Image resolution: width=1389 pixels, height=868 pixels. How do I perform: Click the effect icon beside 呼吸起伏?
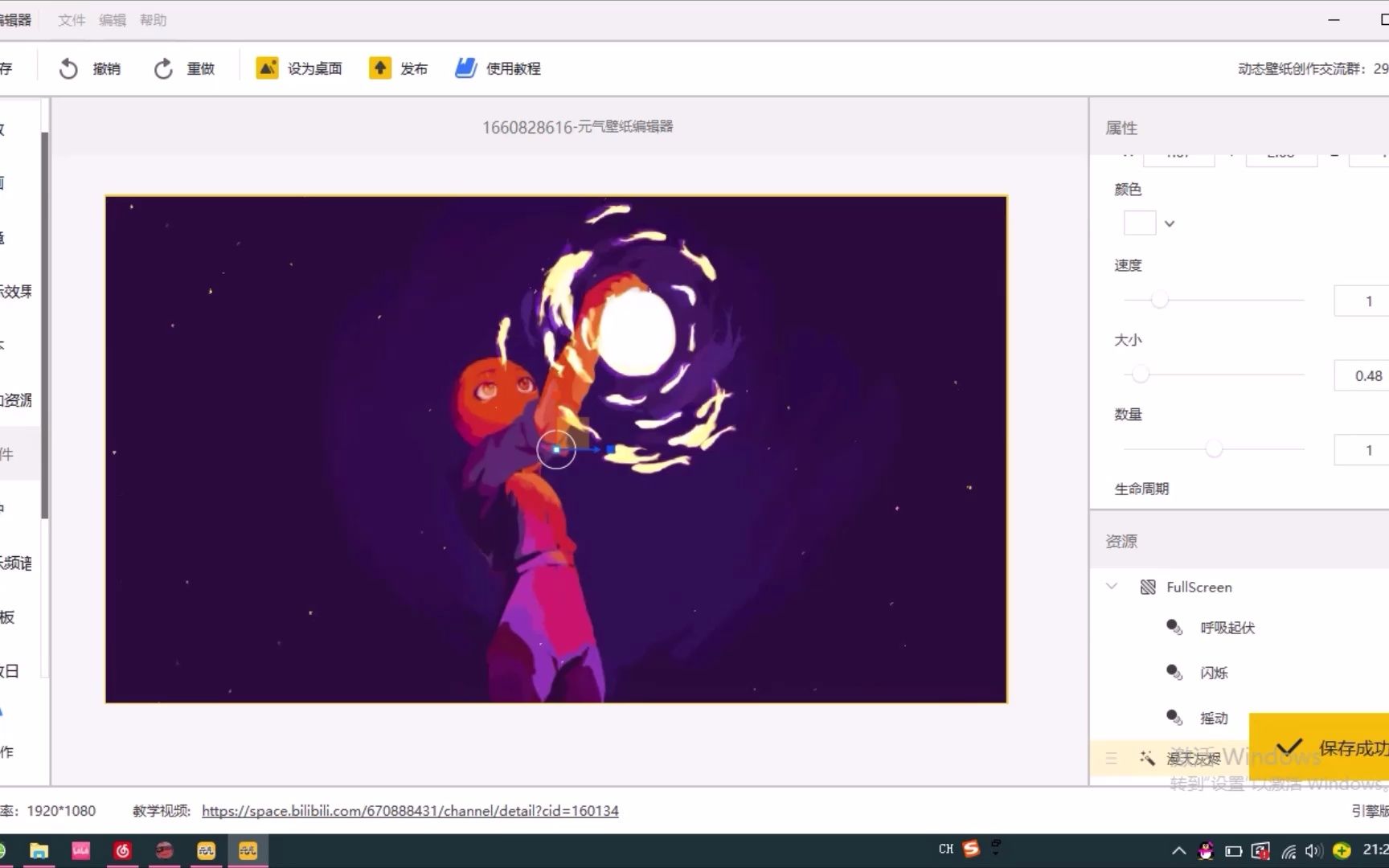[1174, 628]
